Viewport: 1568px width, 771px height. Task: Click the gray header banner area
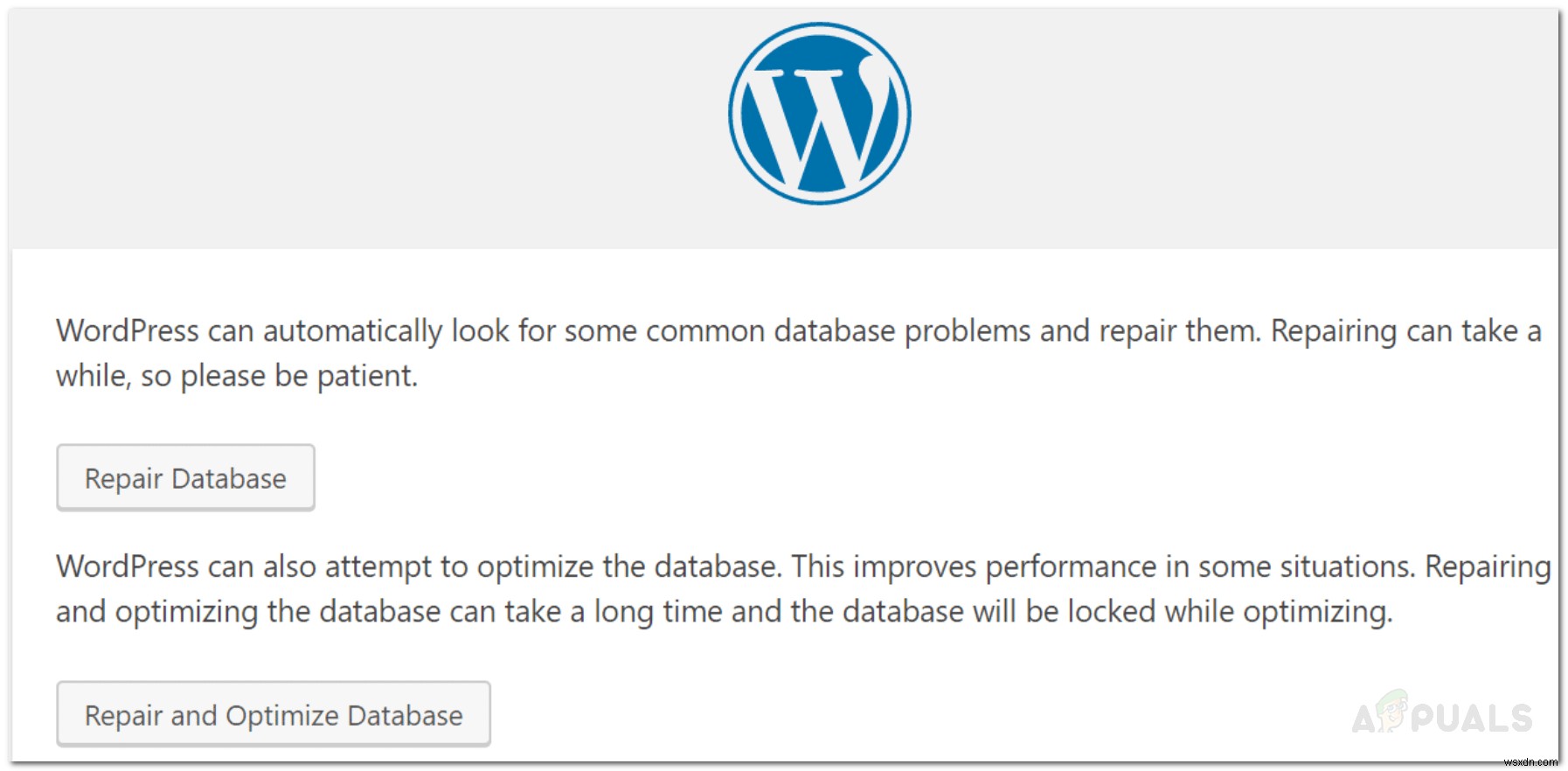point(350,122)
